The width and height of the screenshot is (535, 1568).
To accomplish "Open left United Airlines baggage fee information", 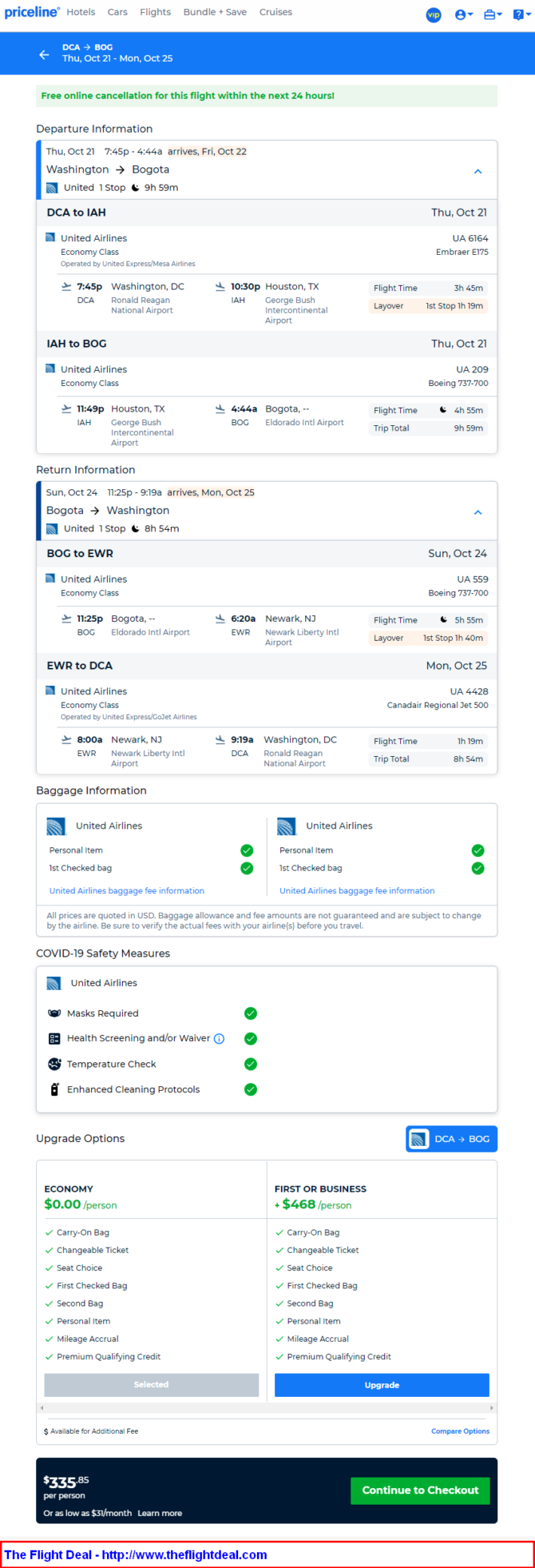I will [127, 891].
